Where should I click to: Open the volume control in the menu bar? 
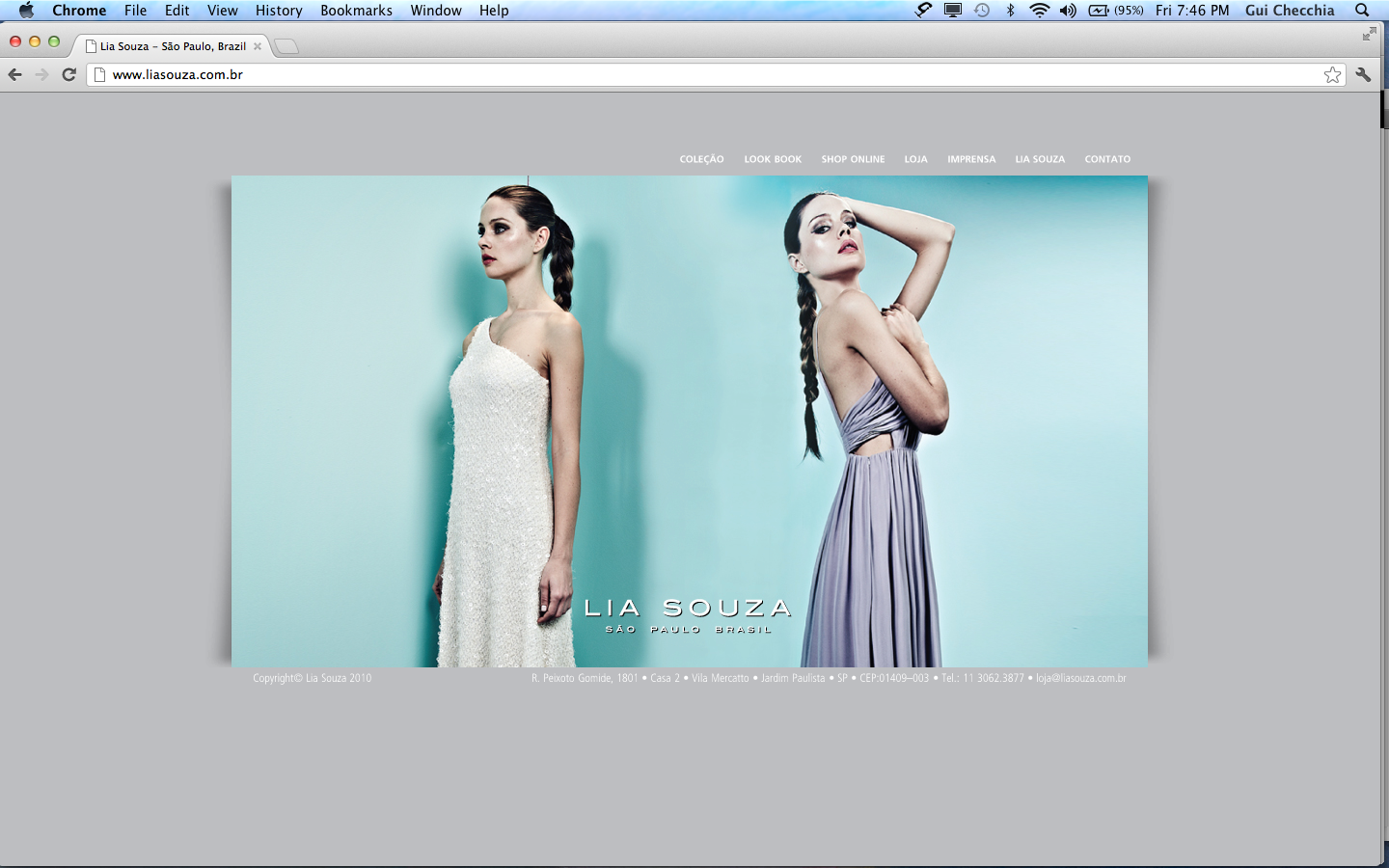pyautogui.click(x=1068, y=11)
